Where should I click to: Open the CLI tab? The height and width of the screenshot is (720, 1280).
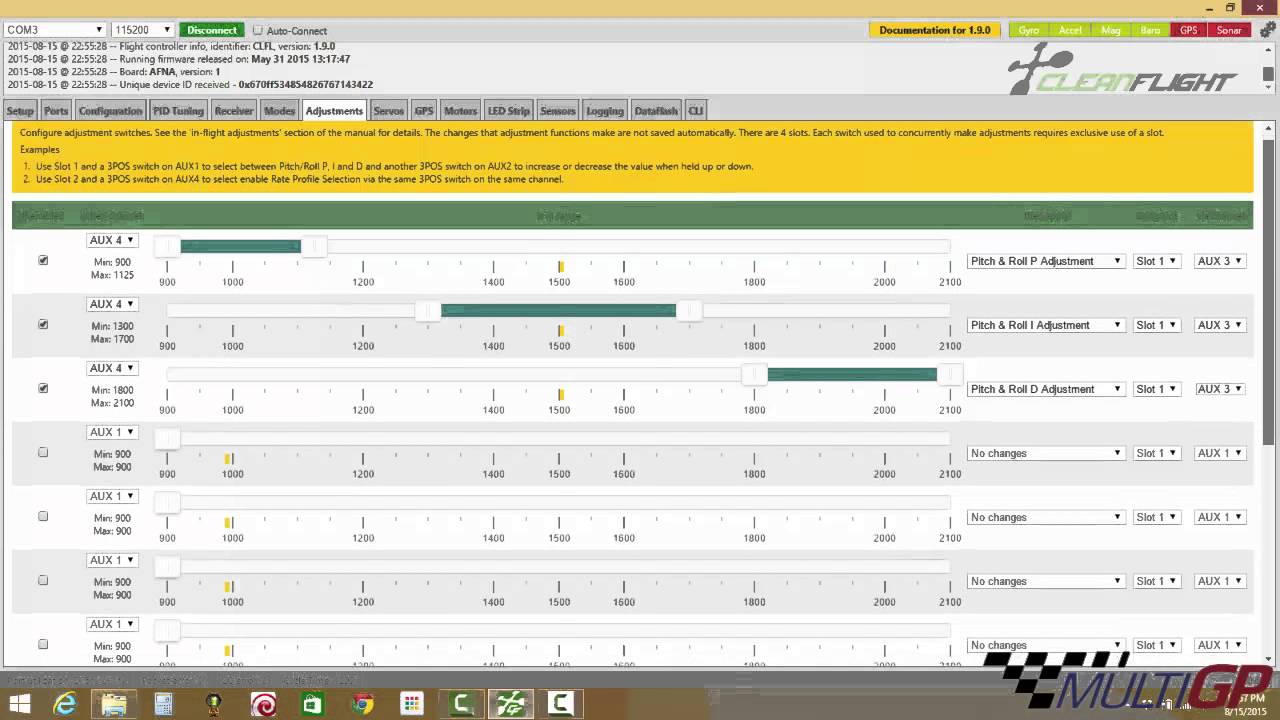pos(695,111)
